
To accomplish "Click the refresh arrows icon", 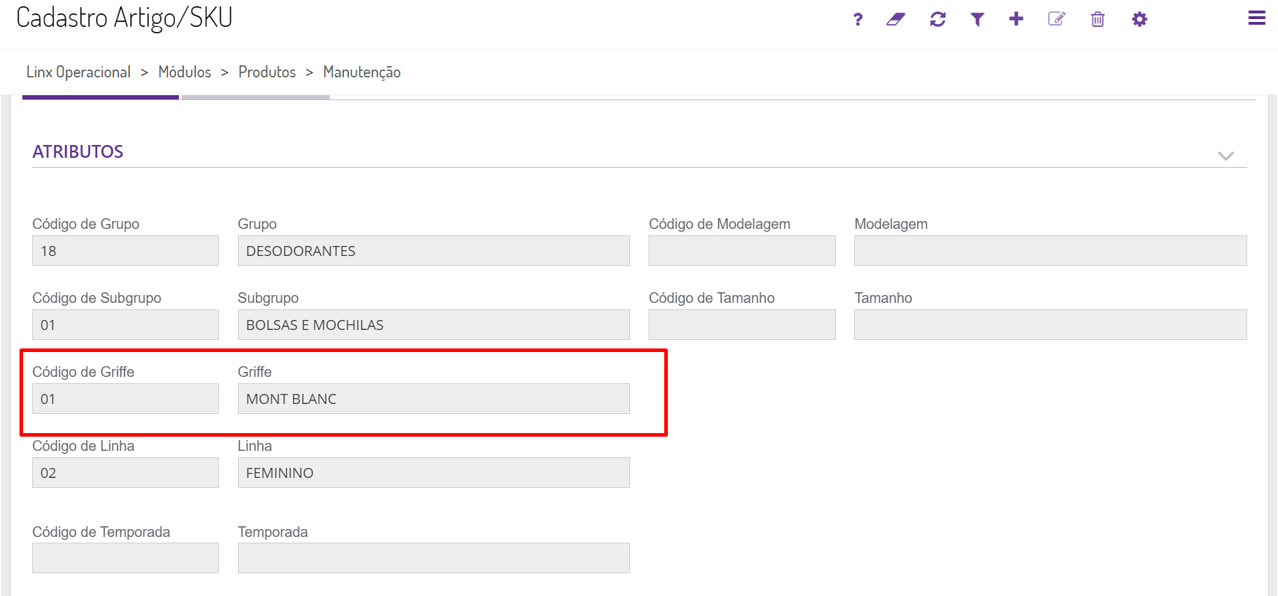I will click(937, 20).
